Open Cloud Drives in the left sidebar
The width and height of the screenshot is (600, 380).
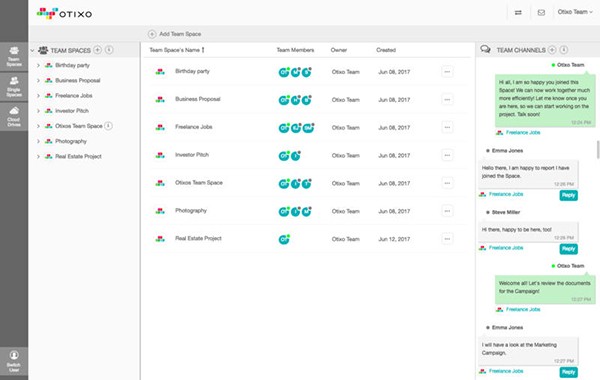[14, 116]
